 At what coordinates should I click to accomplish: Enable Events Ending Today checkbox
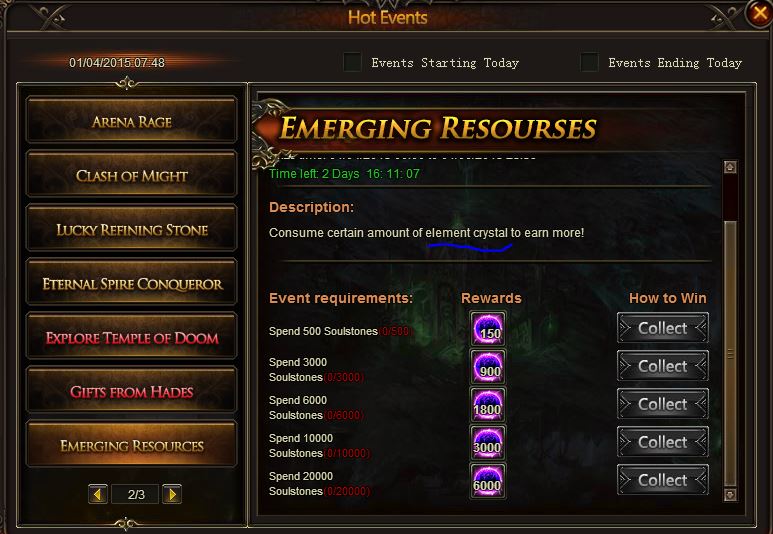589,63
